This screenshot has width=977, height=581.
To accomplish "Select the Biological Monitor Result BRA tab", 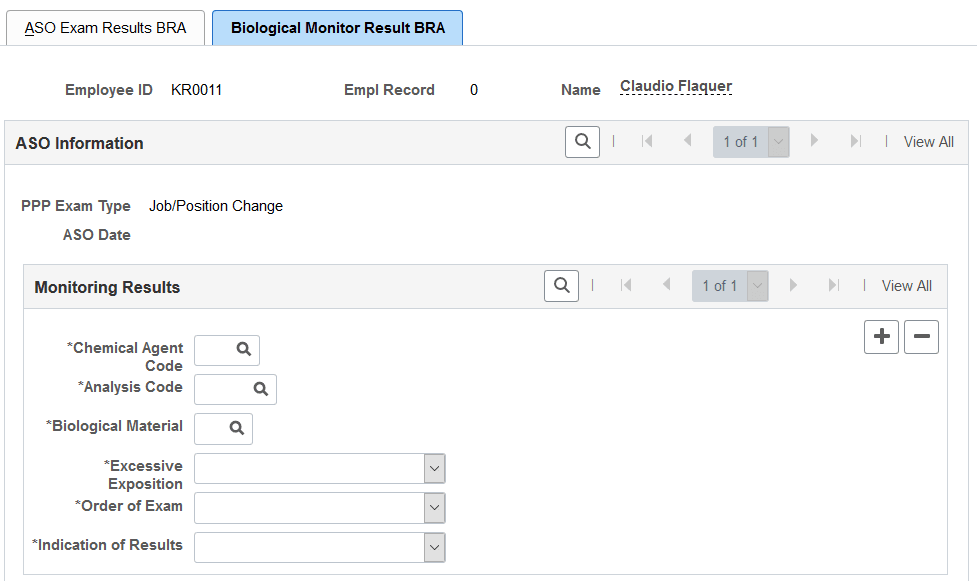I will click(337, 27).
